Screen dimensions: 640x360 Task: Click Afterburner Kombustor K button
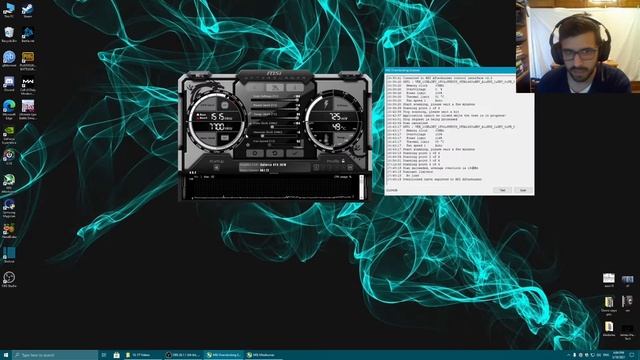tap(256, 87)
